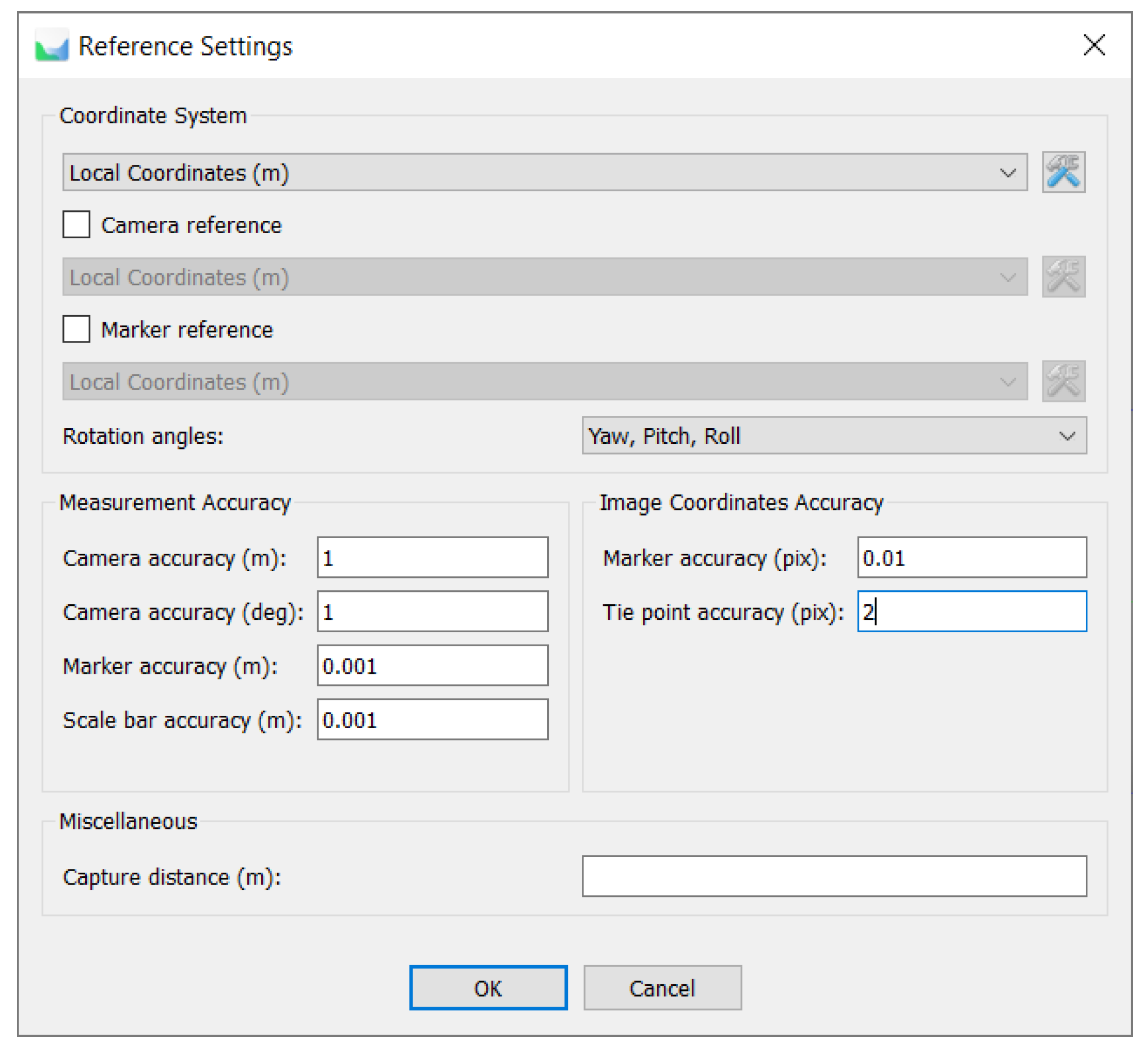The image size is (1148, 1056).
Task: Click the Camera accuracy (deg) field
Action: click(x=432, y=612)
